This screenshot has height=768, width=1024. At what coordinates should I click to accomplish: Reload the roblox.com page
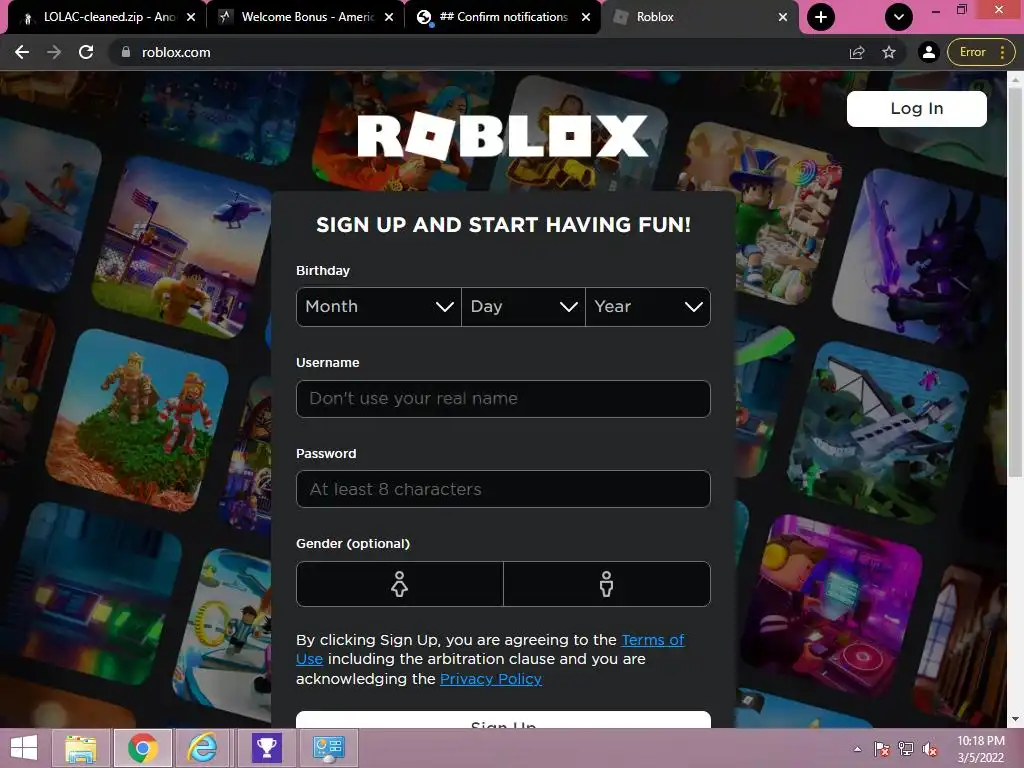tap(86, 52)
